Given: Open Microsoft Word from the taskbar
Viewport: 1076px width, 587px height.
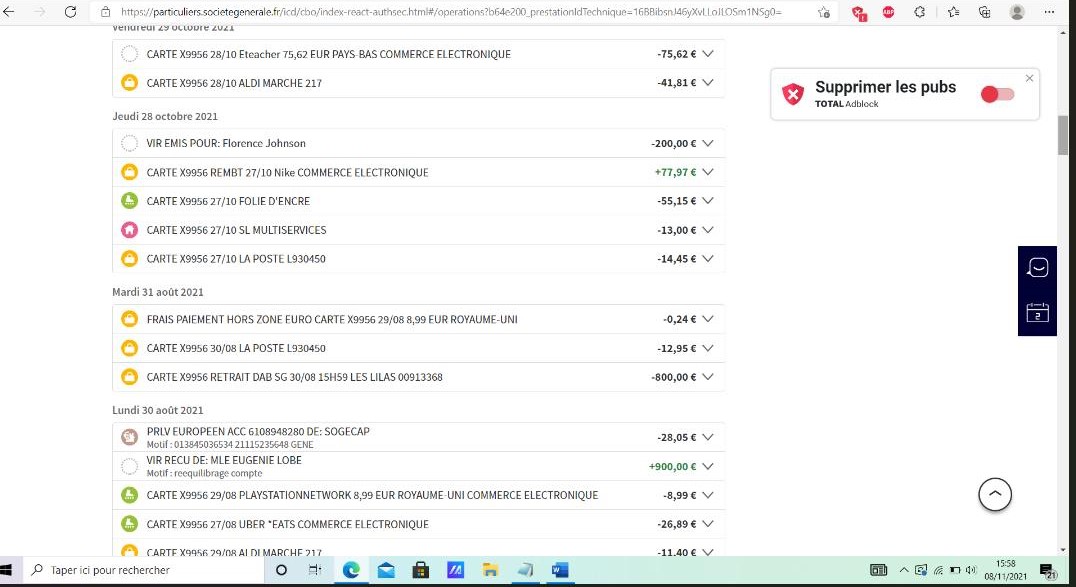Looking at the screenshot, I should tap(560, 570).
